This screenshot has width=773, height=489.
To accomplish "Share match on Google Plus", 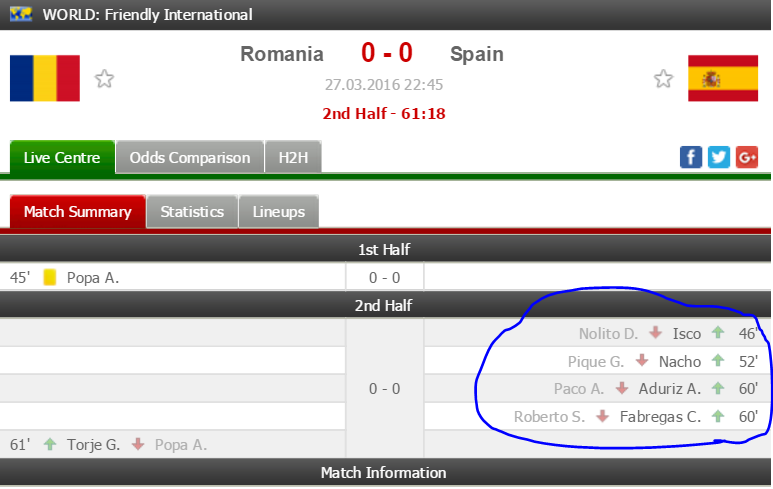I will coord(747,157).
